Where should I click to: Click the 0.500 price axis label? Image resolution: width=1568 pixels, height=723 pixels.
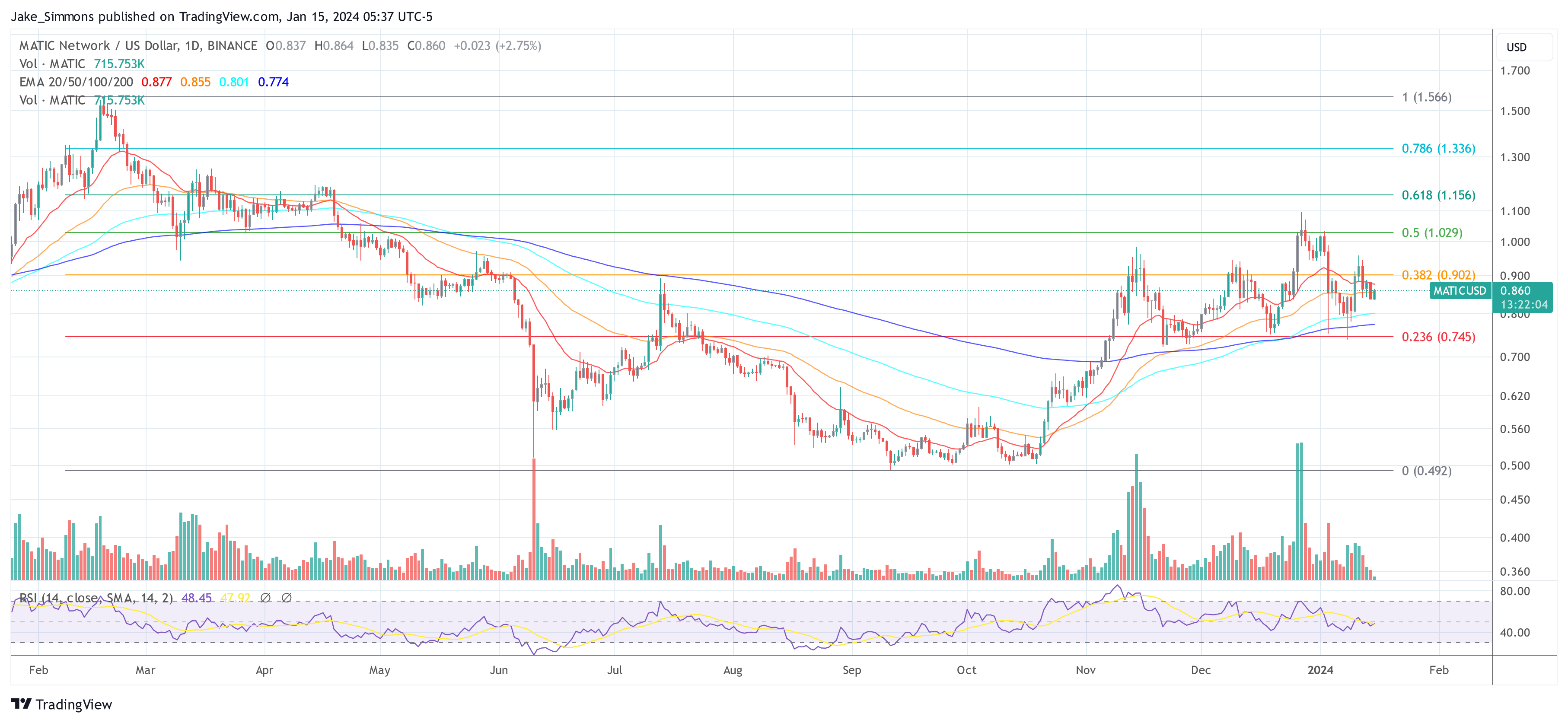1514,465
